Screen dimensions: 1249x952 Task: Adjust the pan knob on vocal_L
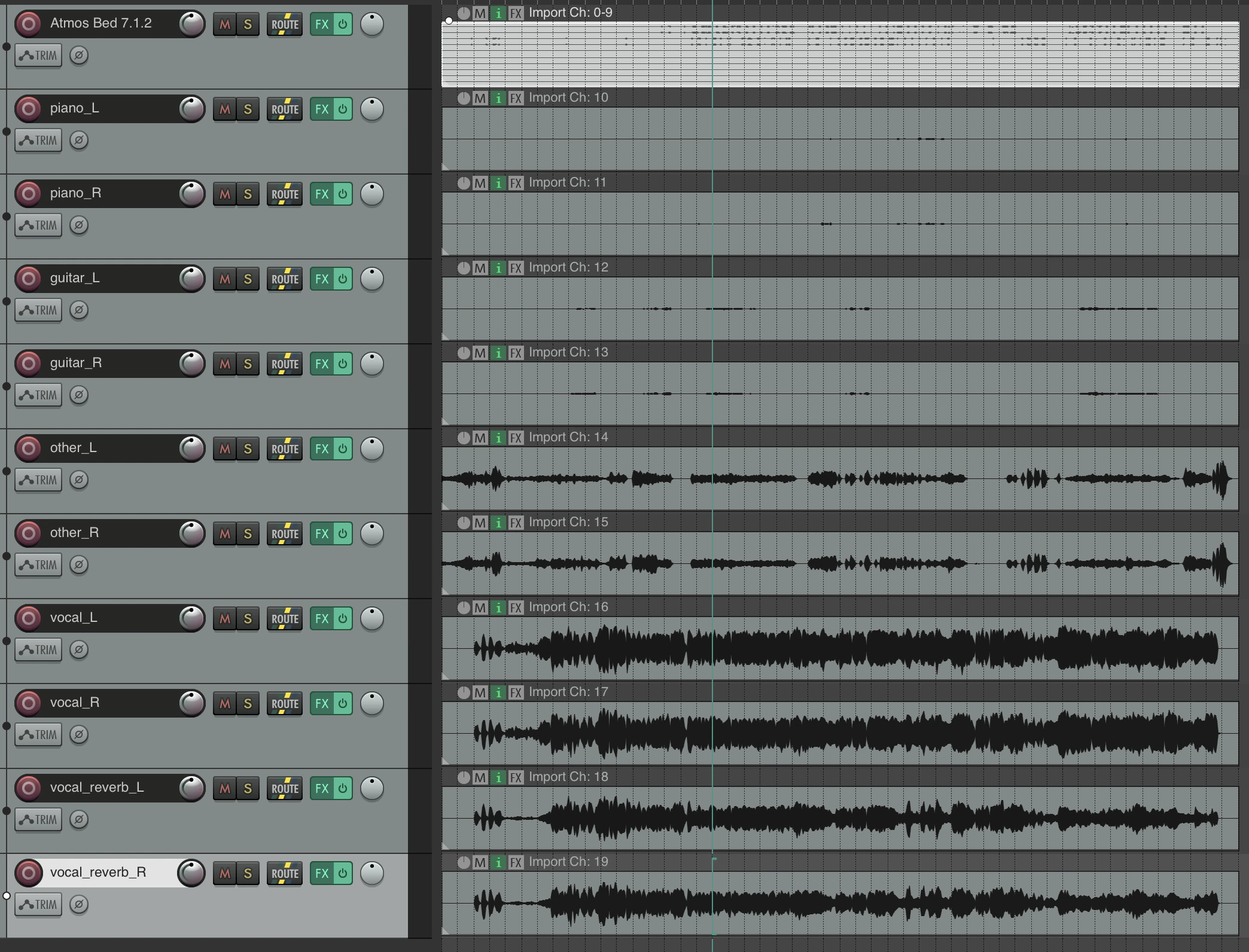point(371,618)
